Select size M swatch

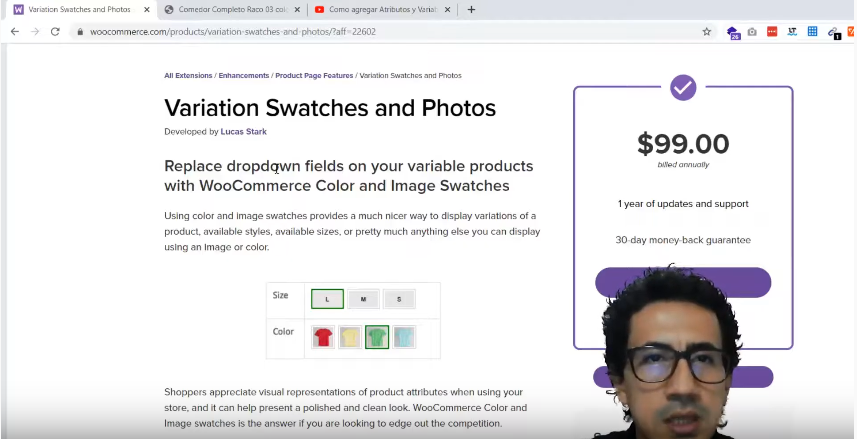(x=363, y=299)
